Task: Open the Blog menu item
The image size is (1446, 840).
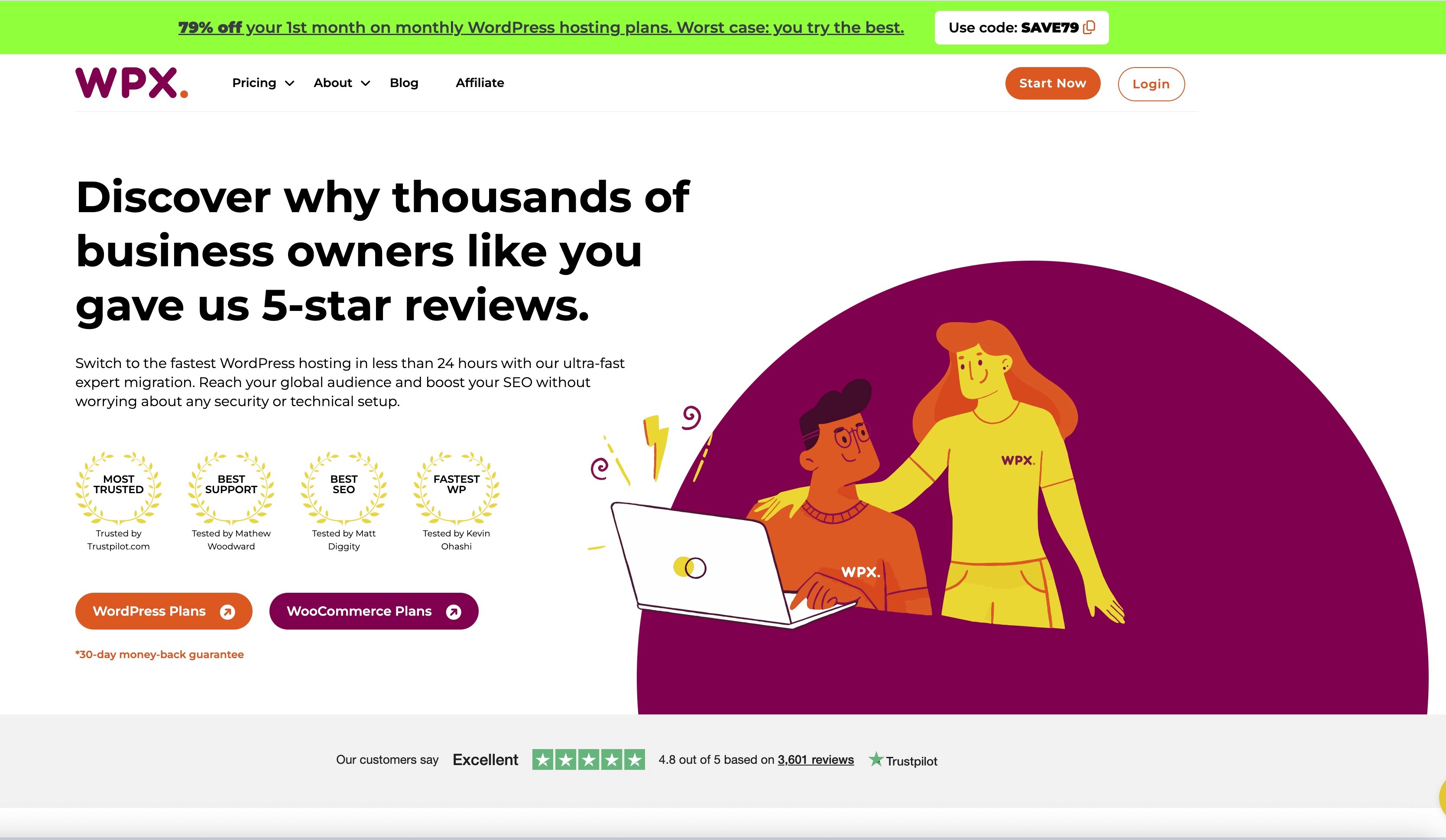Action: coord(404,83)
